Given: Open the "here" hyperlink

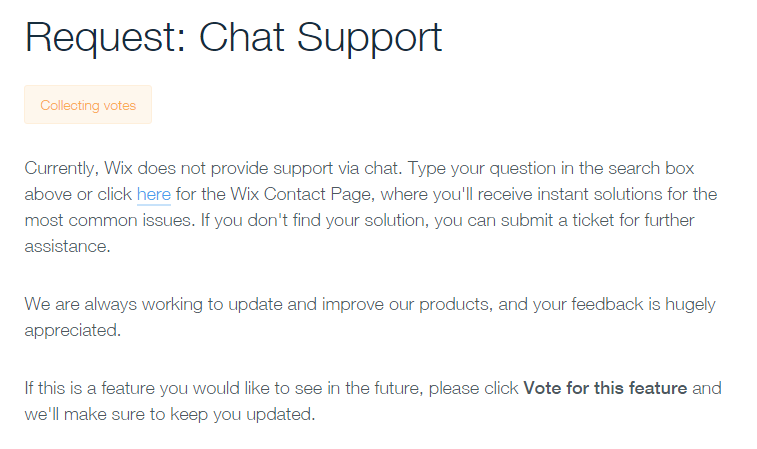Looking at the screenshot, I should pos(154,194).
